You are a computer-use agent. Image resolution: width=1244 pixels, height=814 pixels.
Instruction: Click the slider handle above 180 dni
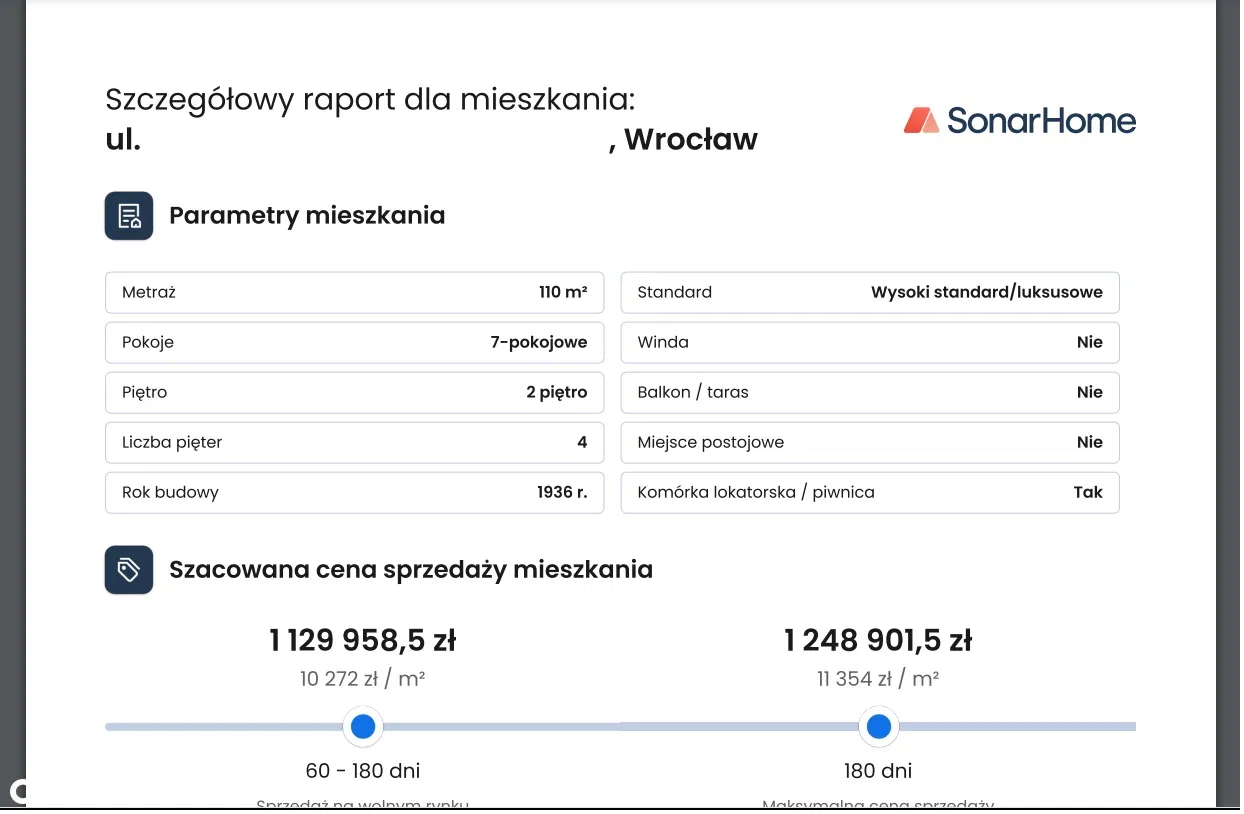[879, 727]
